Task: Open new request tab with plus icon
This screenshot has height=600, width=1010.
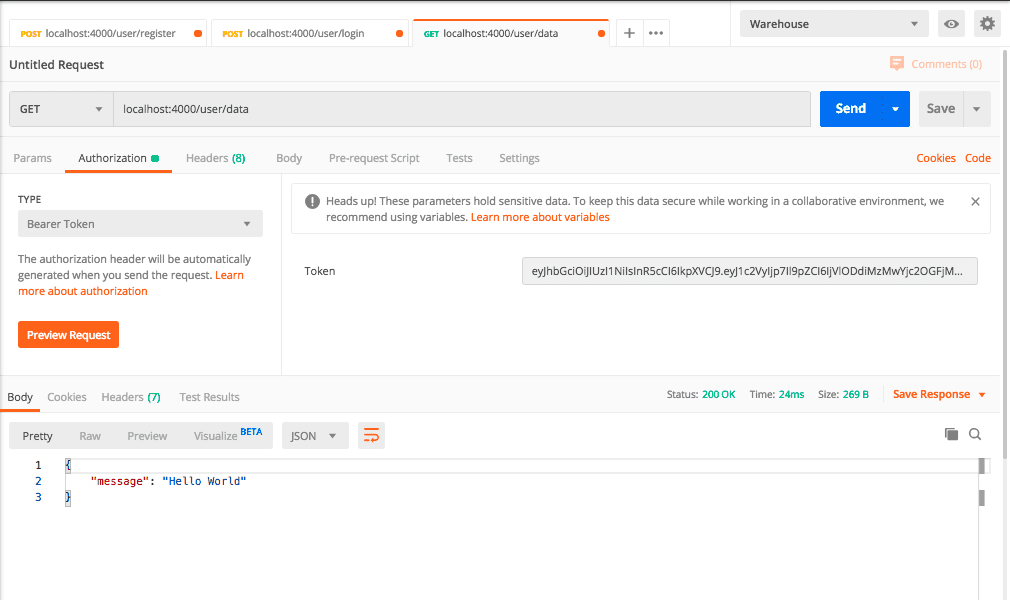Action: pos(629,33)
